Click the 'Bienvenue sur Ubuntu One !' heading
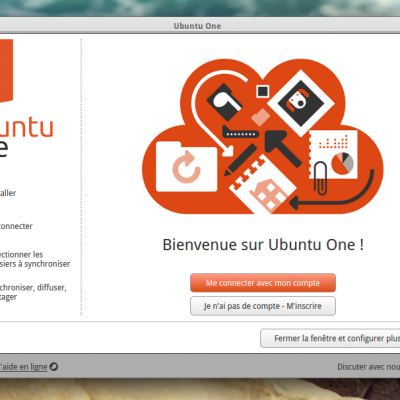This screenshot has height=400, width=400. click(263, 245)
